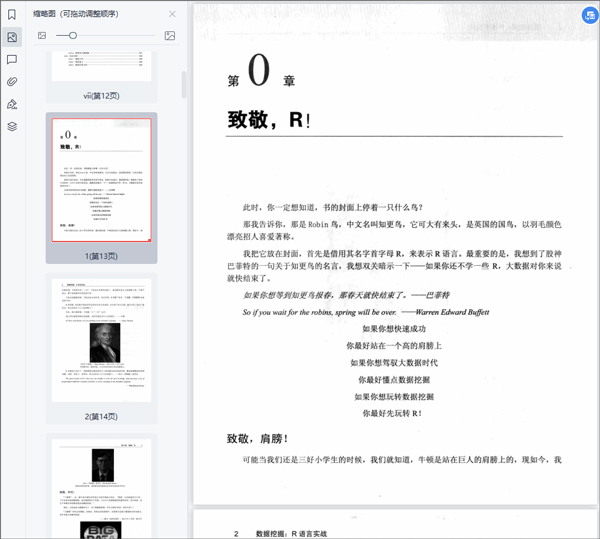Viewport: 600px width, 539px height.
Task: Open the signature pen icon
Action: [x=12, y=104]
